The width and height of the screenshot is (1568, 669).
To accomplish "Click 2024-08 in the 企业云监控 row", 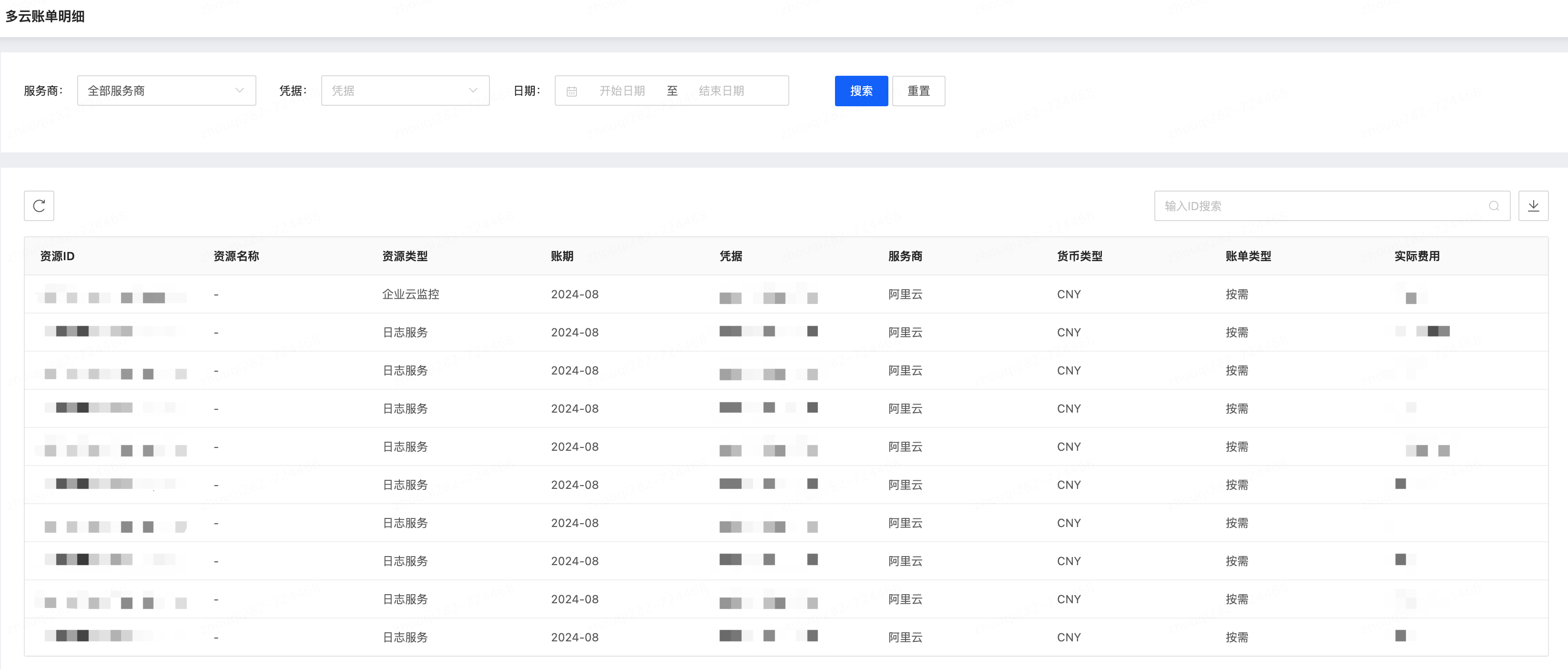I will (575, 294).
